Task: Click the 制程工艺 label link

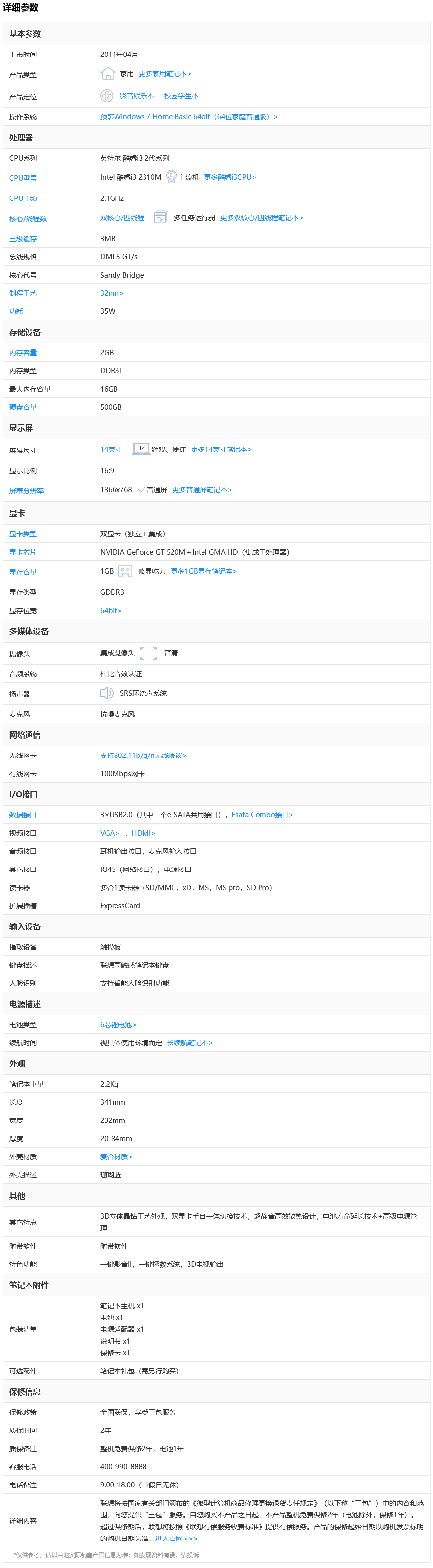Action: pyautogui.click(x=23, y=293)
